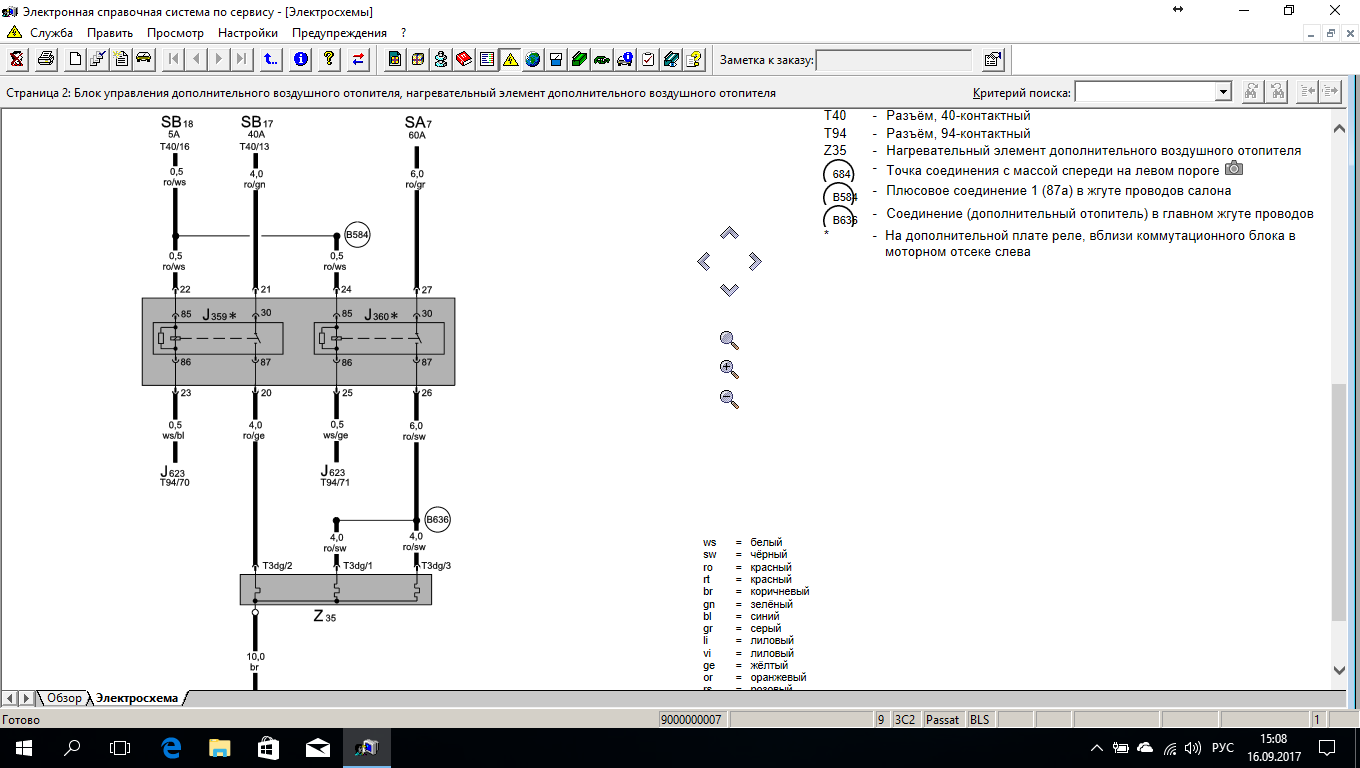Viewport: 1360px width, 768px height.
Task: Click the printer icon in the toolbar
Action: click(x=46, y=59)
